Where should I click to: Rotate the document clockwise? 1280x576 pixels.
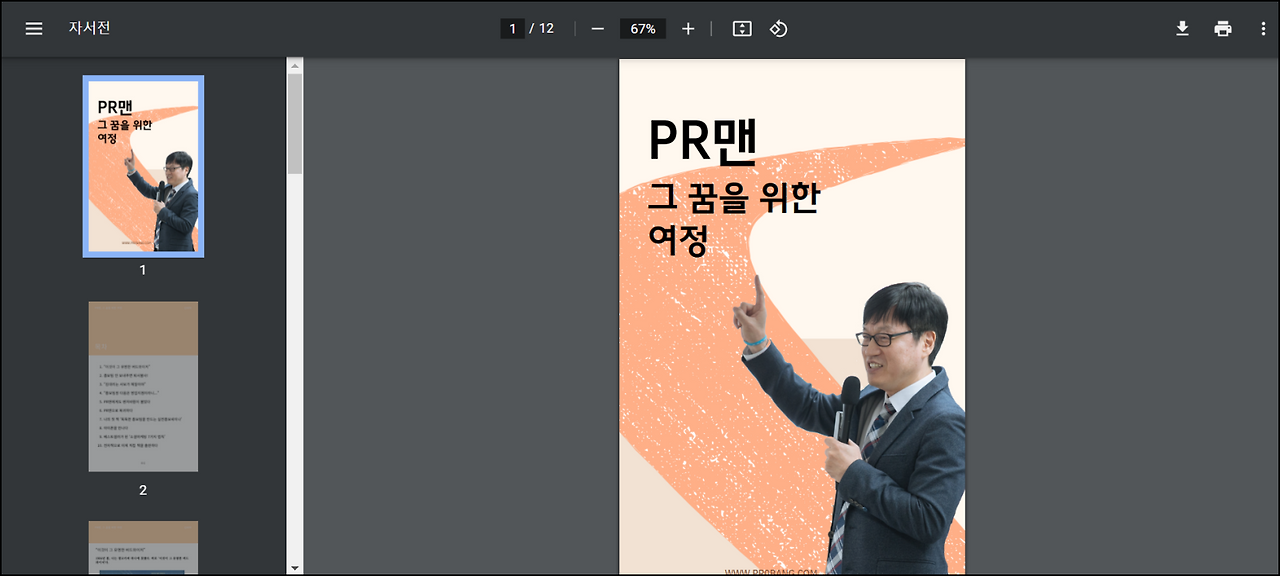click(778, 28)
